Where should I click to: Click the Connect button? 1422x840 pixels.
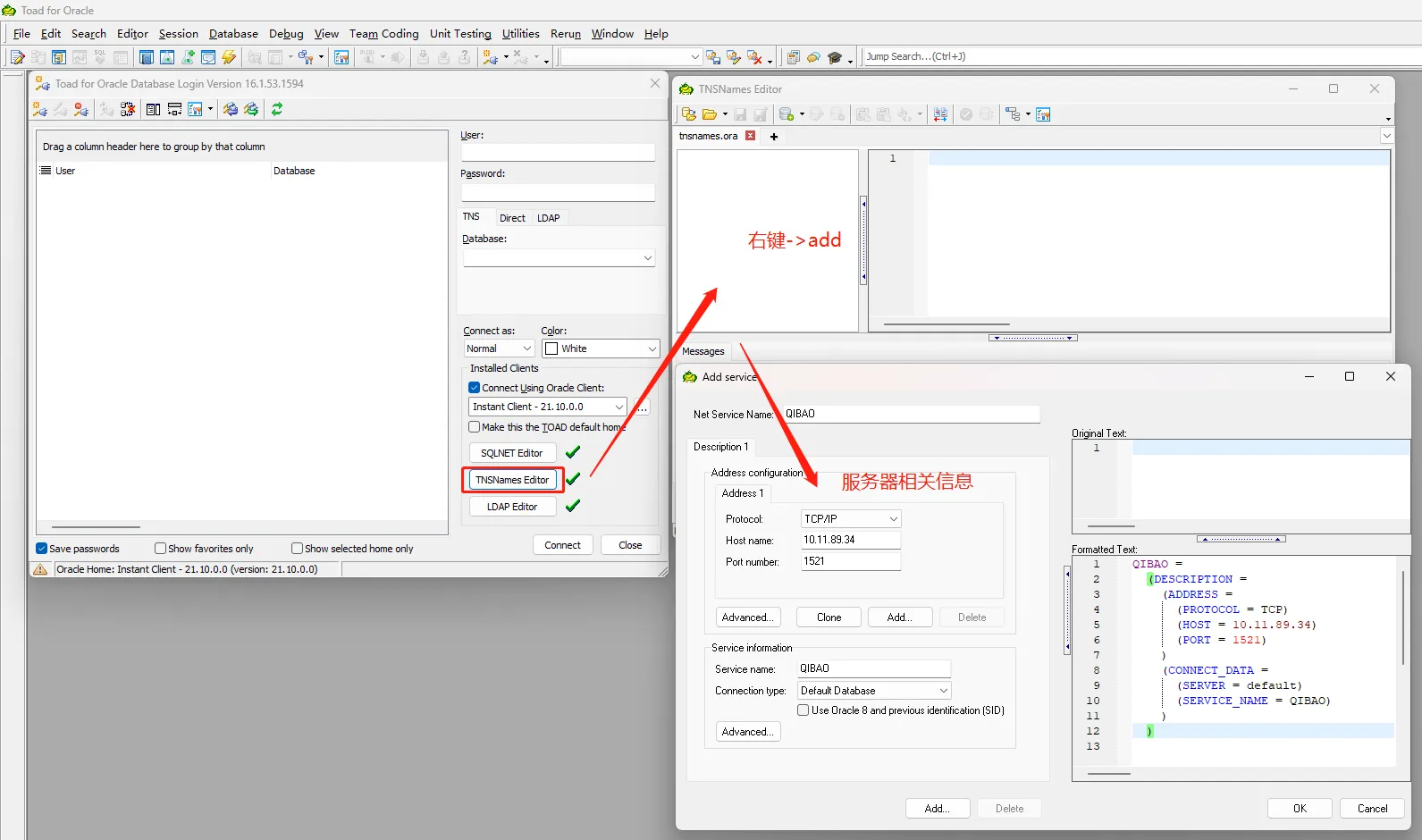click(x=562, y=545)
